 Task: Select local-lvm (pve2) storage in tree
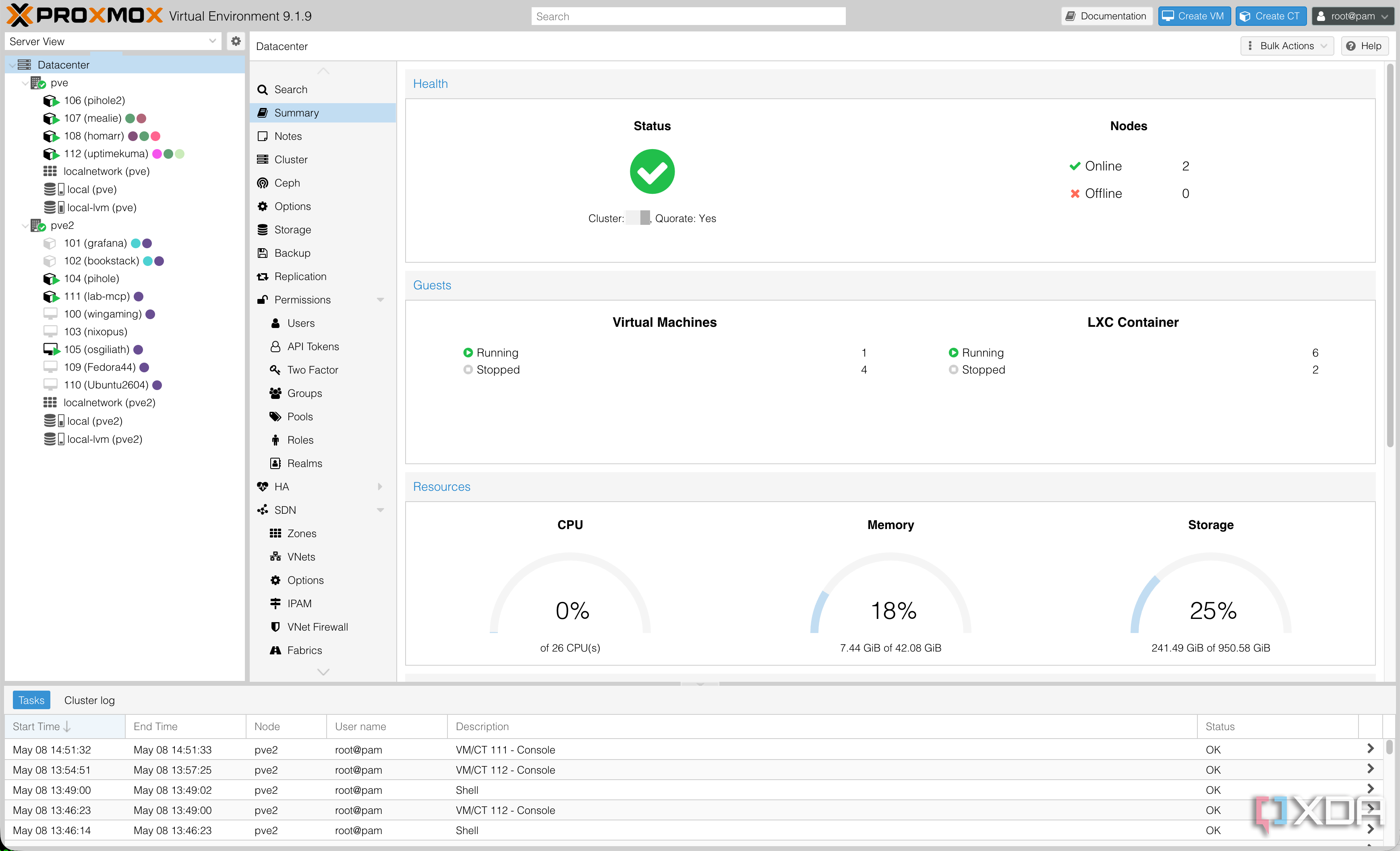[x=105, y=439]
